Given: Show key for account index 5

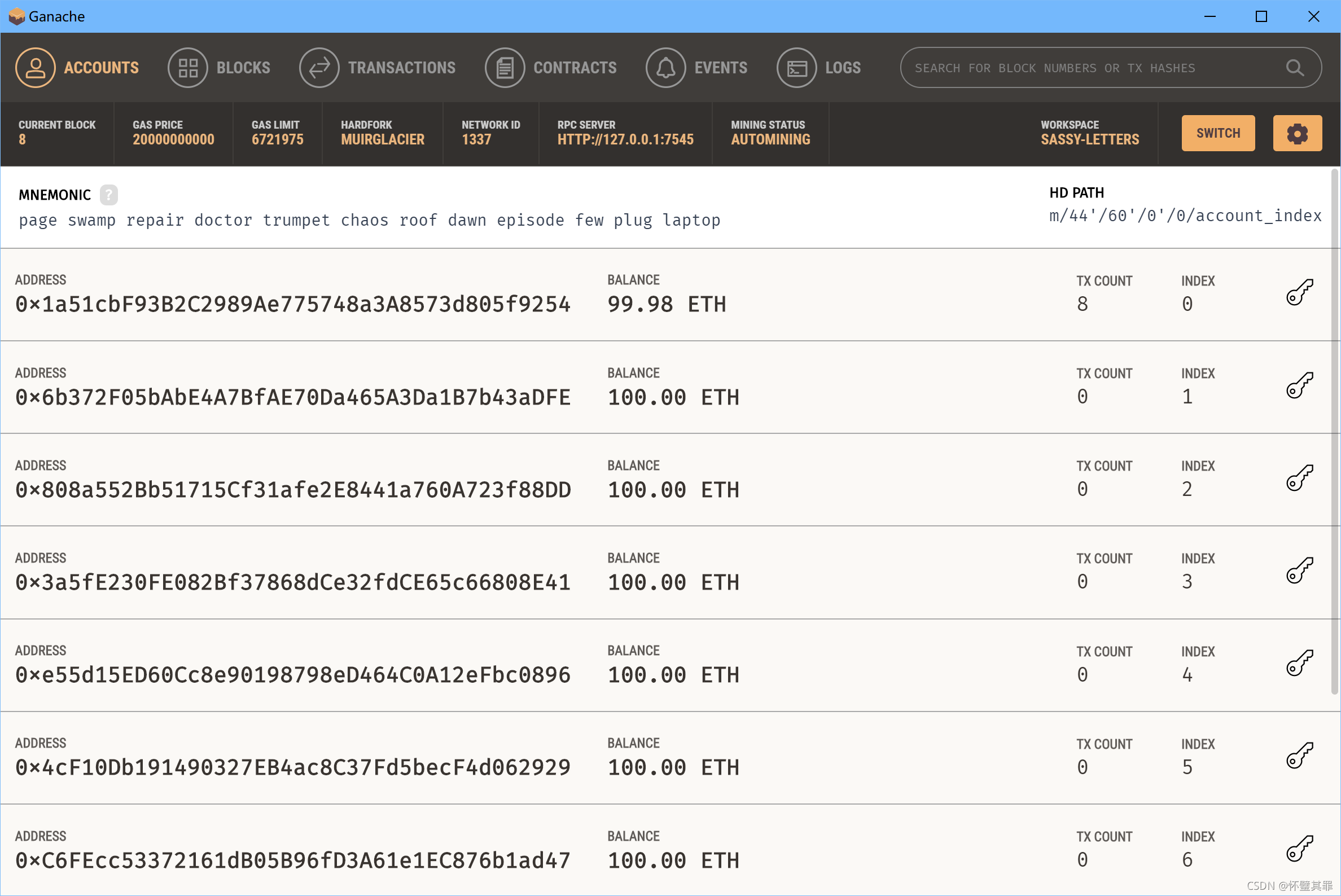Looking at the screenshot, I should tap(1299, 756).
